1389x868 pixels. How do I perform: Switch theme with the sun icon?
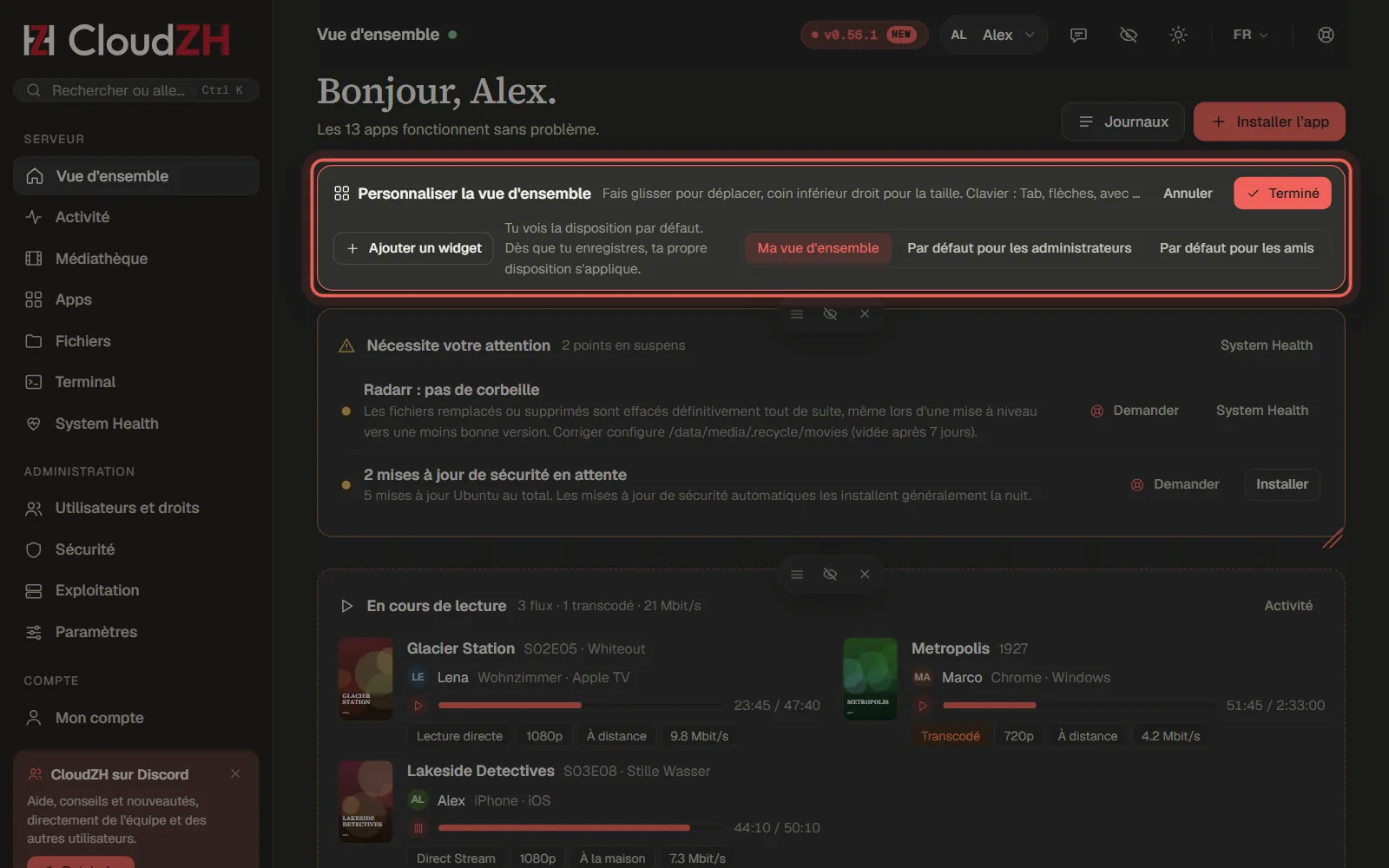1178,35
